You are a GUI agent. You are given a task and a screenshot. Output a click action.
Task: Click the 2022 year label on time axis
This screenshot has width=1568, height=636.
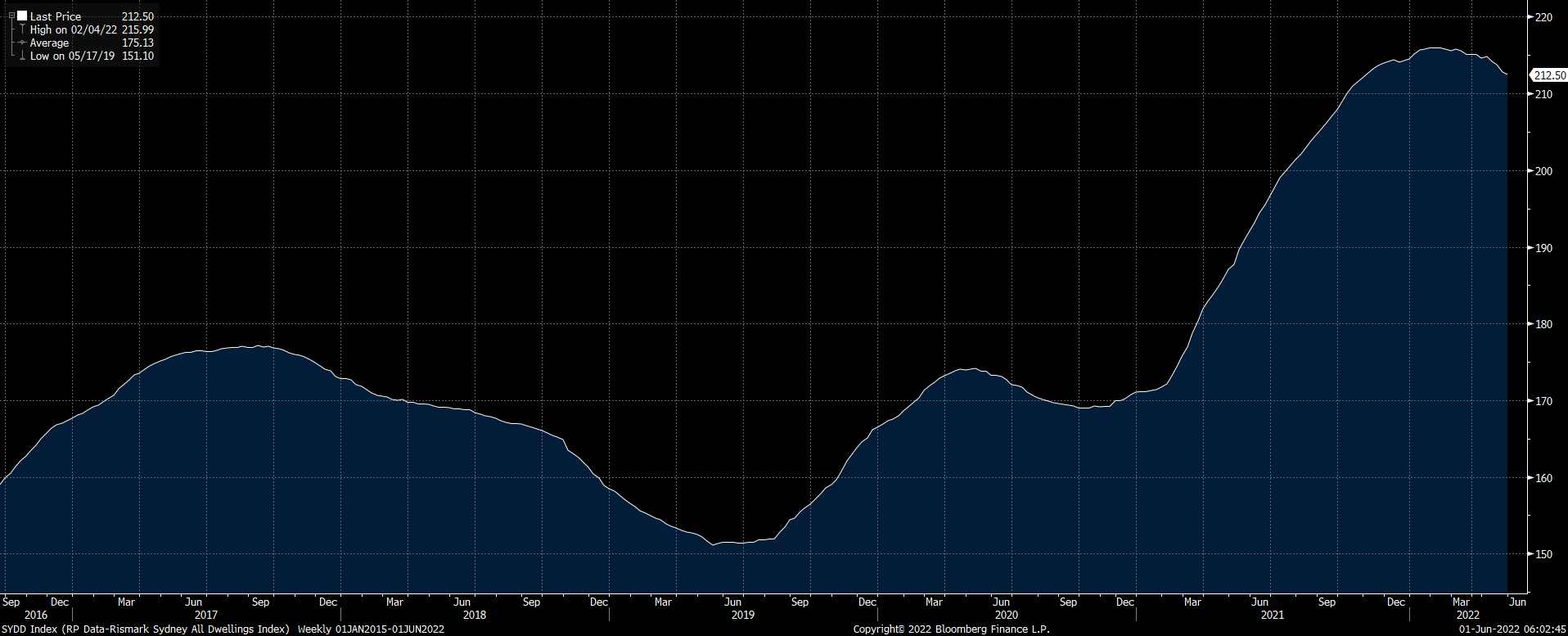pyautogui.click(x=1468, y=615)
